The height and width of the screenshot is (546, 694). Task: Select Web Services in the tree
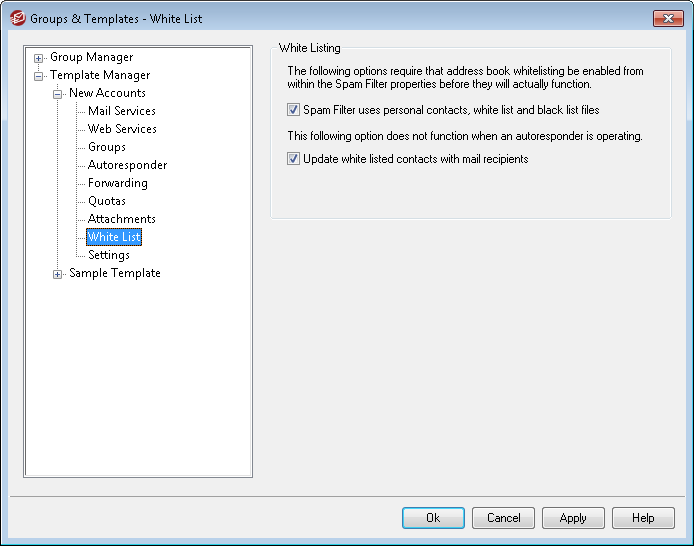pos(122,129)
